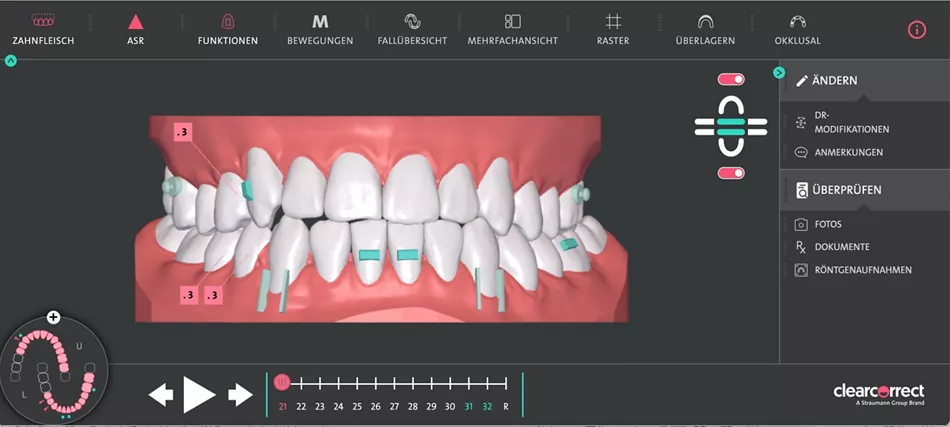
Task: Open the Fallübersicht case overview
Action: point(412,22)
